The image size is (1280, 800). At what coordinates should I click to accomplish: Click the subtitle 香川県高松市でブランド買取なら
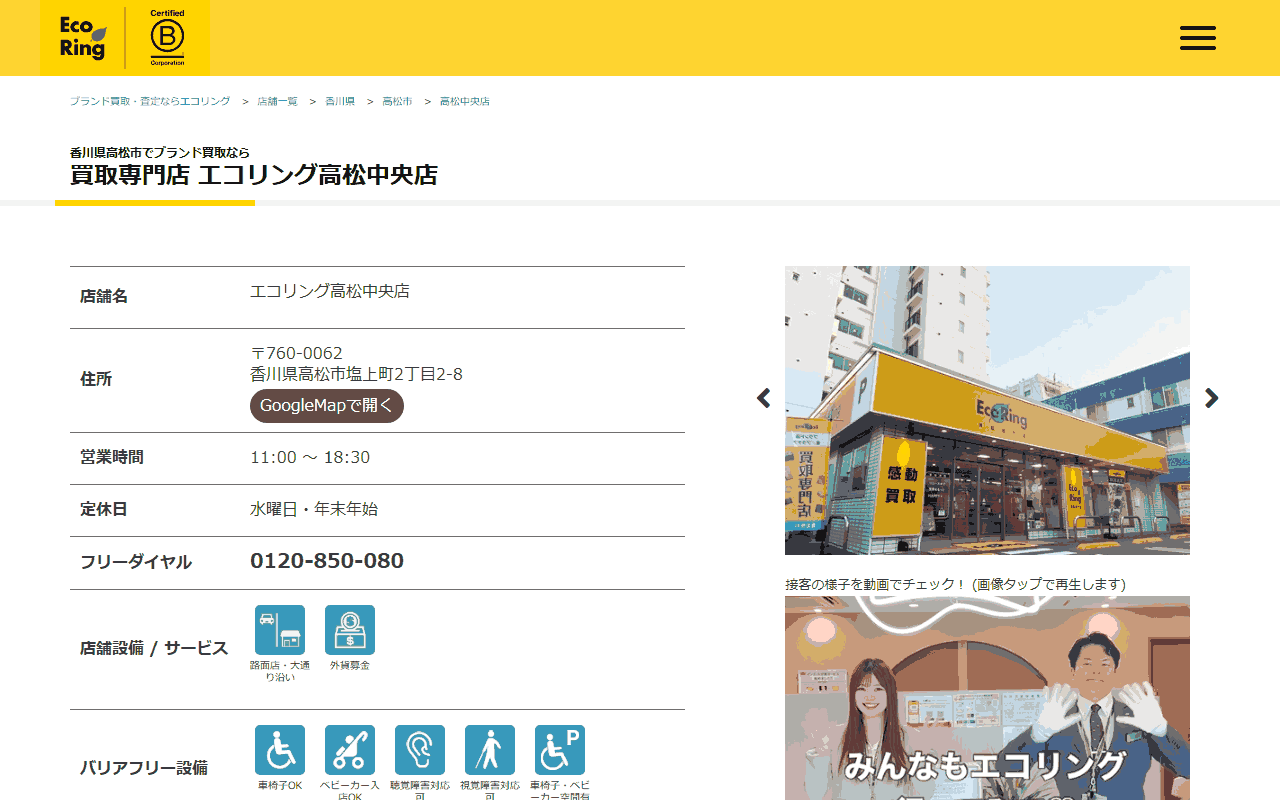point(160,153)
